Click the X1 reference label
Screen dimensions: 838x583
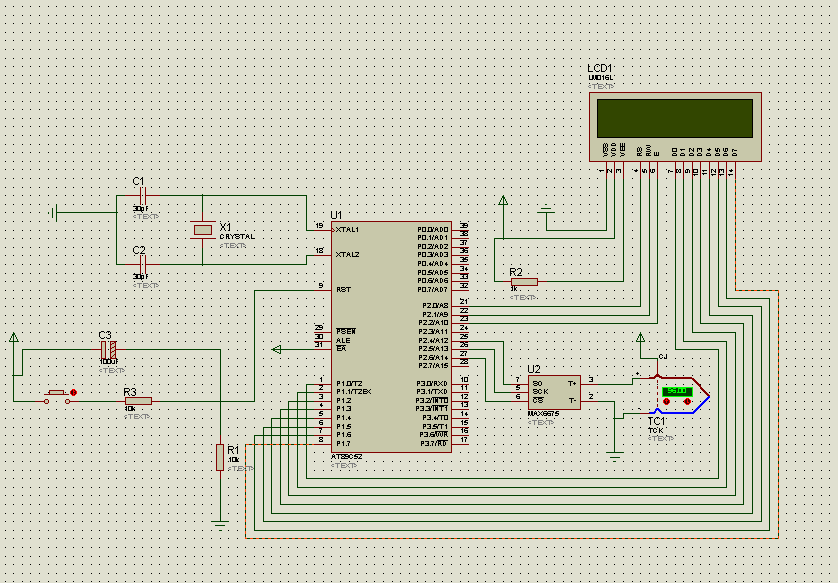click(225, 227)
